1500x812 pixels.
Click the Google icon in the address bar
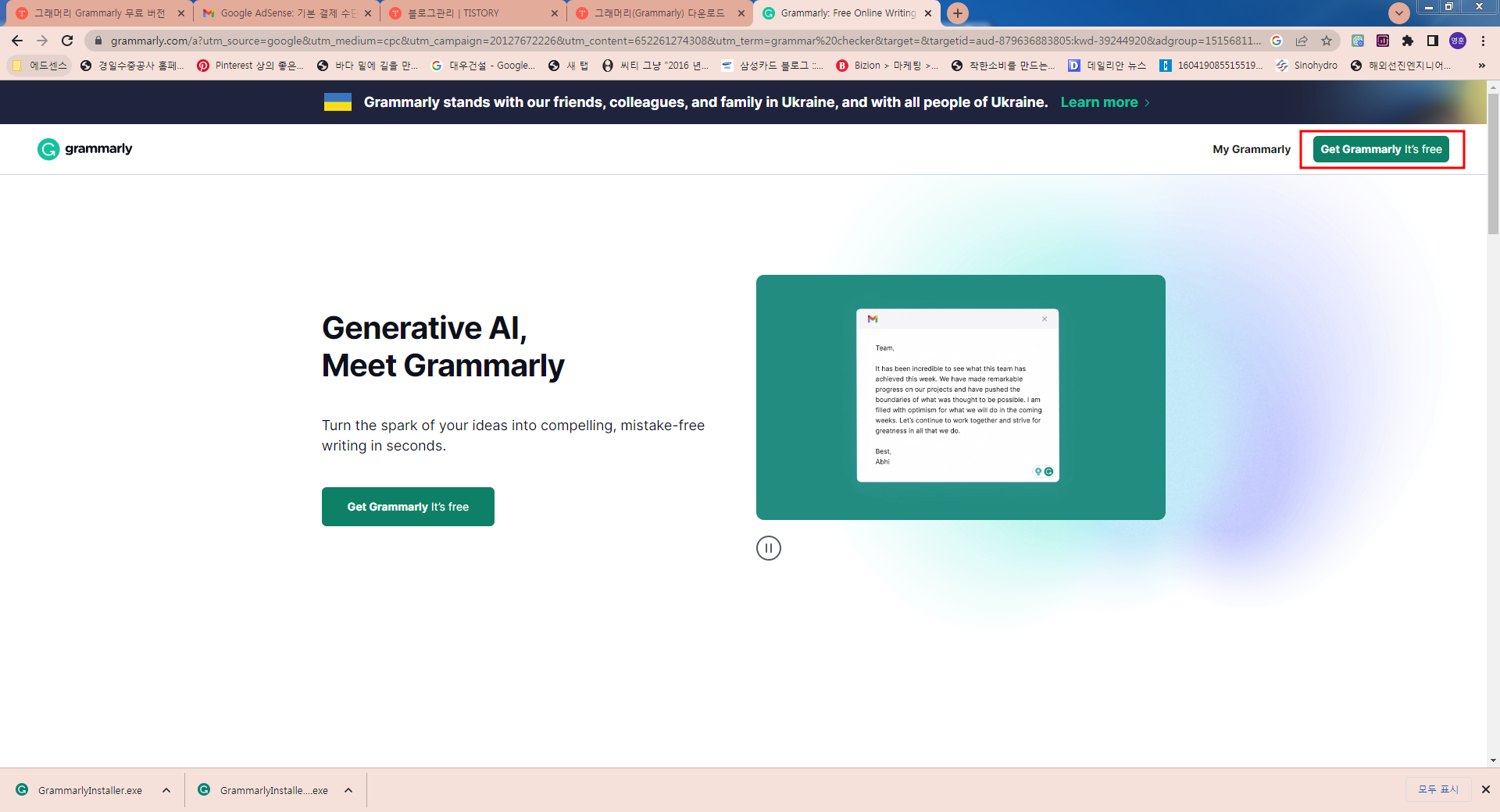point(1278,41)
